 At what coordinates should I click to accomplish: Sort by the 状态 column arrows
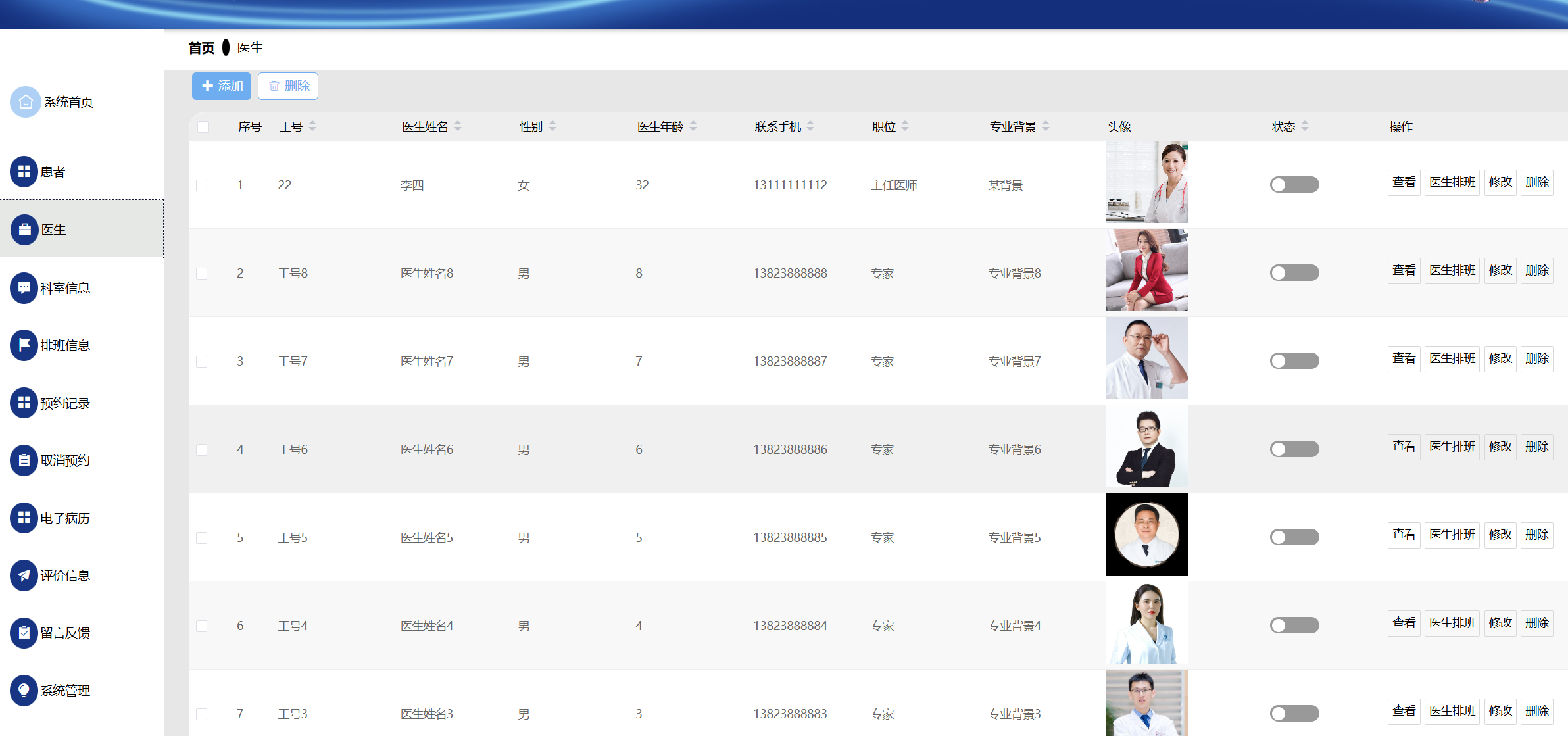(x=1305, y=126)
